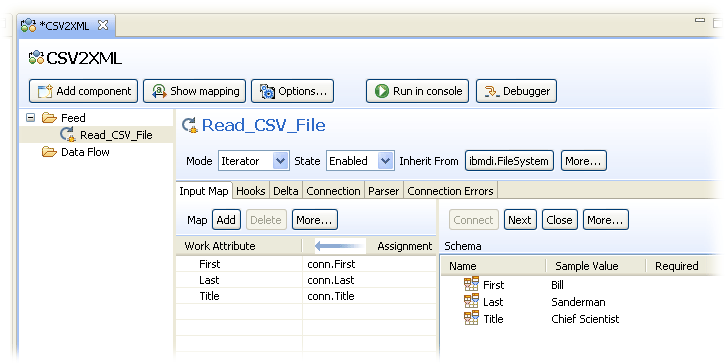
Task: Click the Add component button
Action: click(83, 91)
